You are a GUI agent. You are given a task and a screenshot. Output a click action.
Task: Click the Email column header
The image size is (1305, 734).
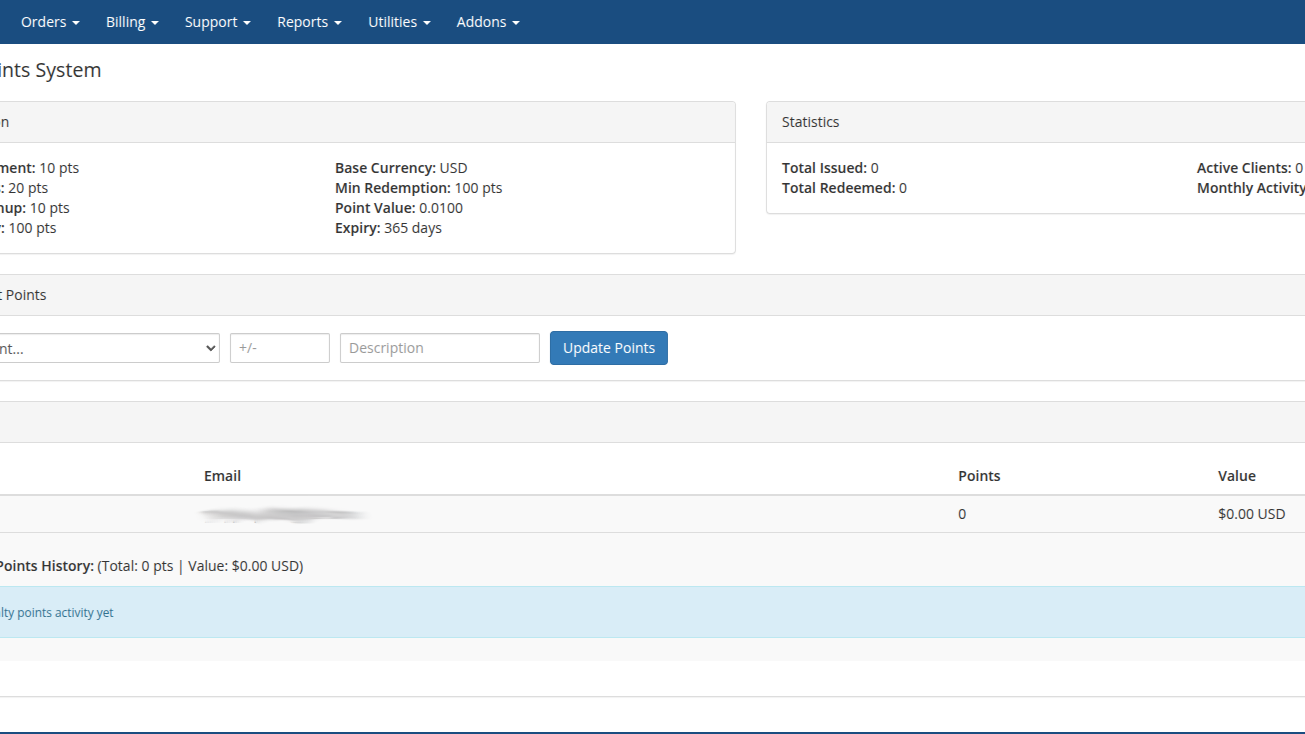222,476
